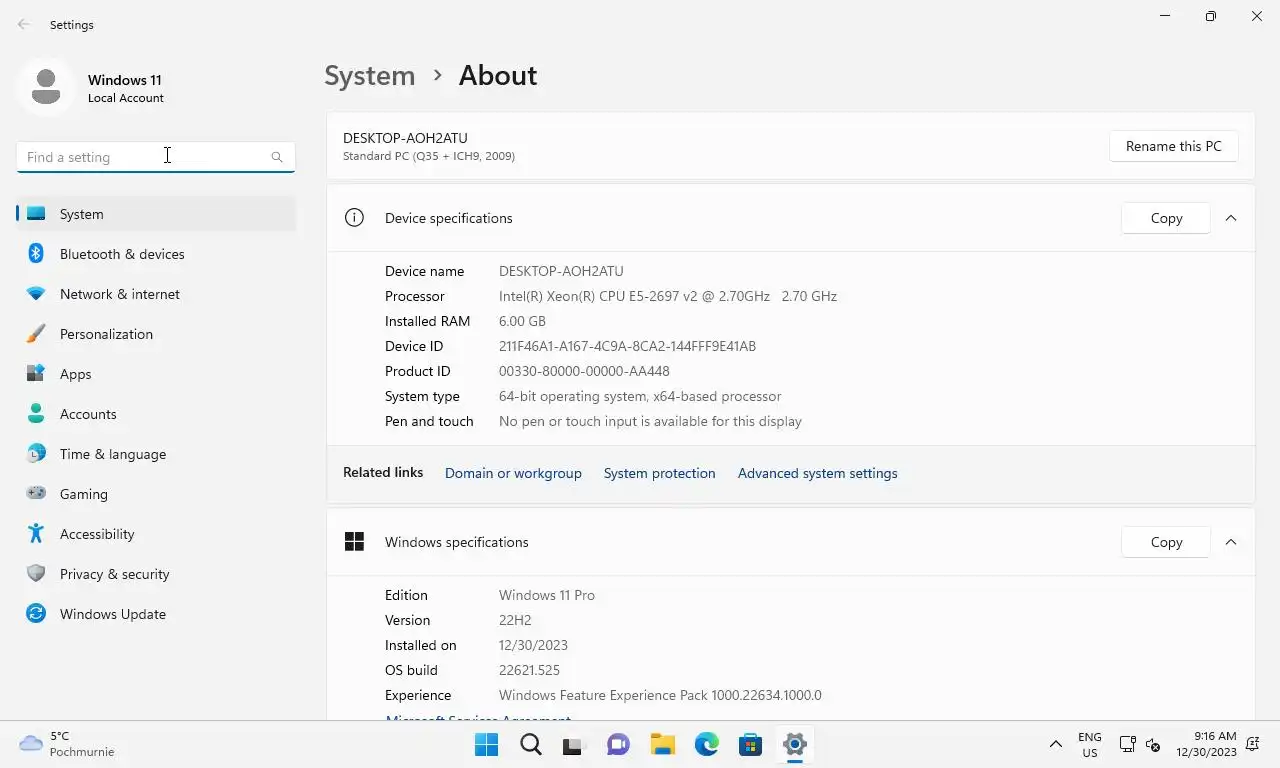Select the Device ID value text
The height and width of the screenshot is (768, 1280).
(x=627, y=346)
